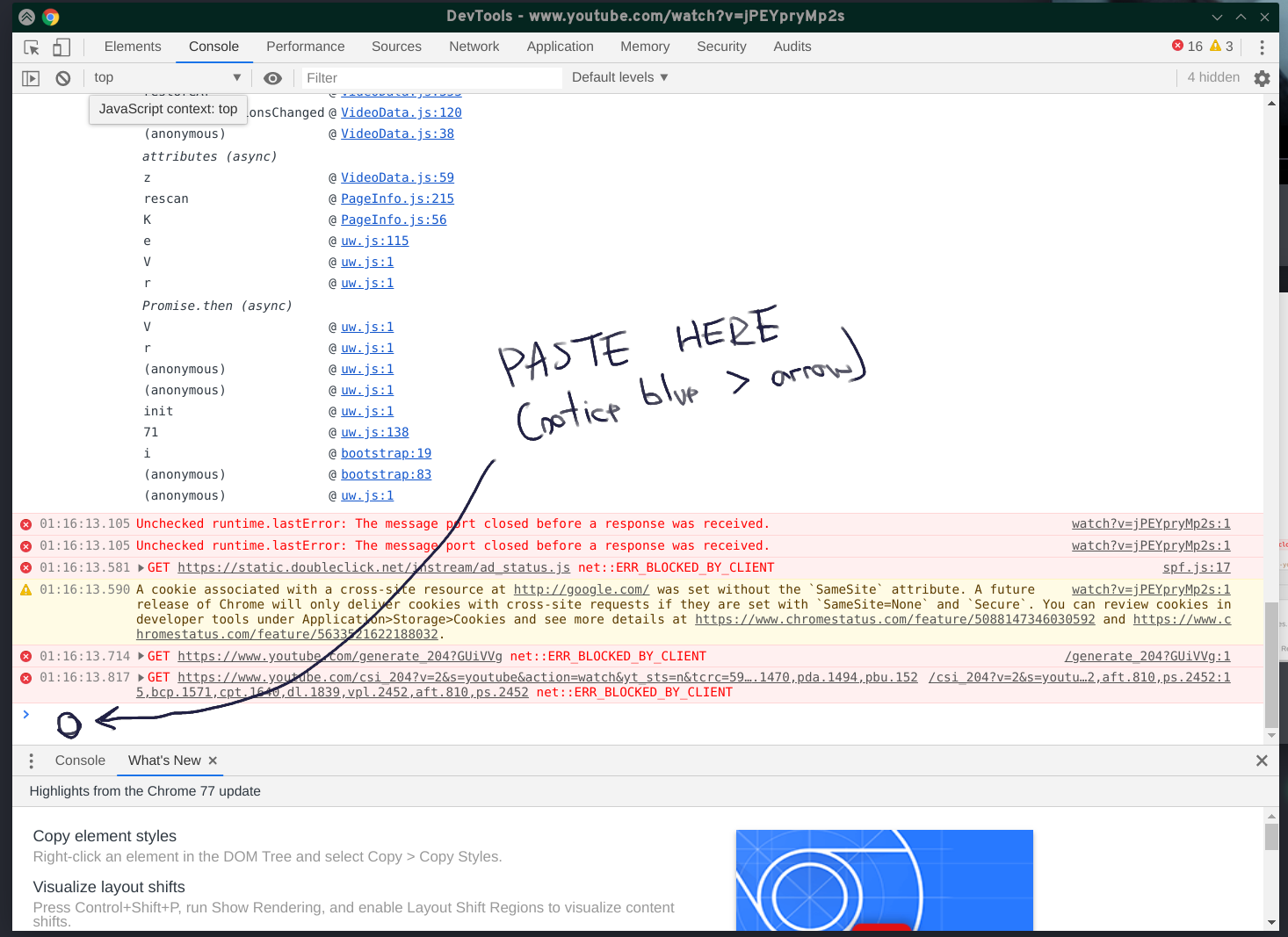Viewport: 1288px width, 937px height.
Task: Click the console scrollbar up arrow
Action: 1271,103
